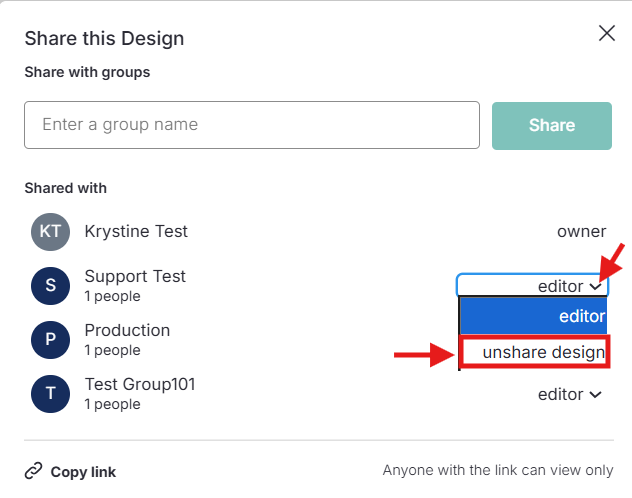Click the chain link icon beside Copy link
The image size is (632, 498).
[34, 471]
